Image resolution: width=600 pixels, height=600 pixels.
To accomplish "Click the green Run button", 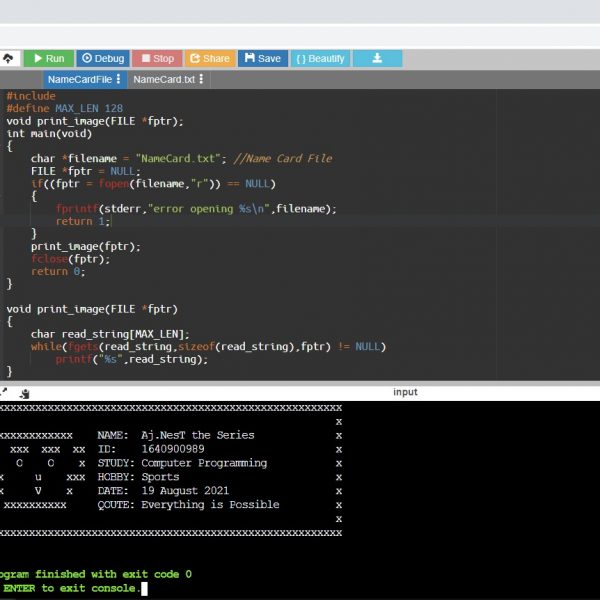I will point(47,59).
